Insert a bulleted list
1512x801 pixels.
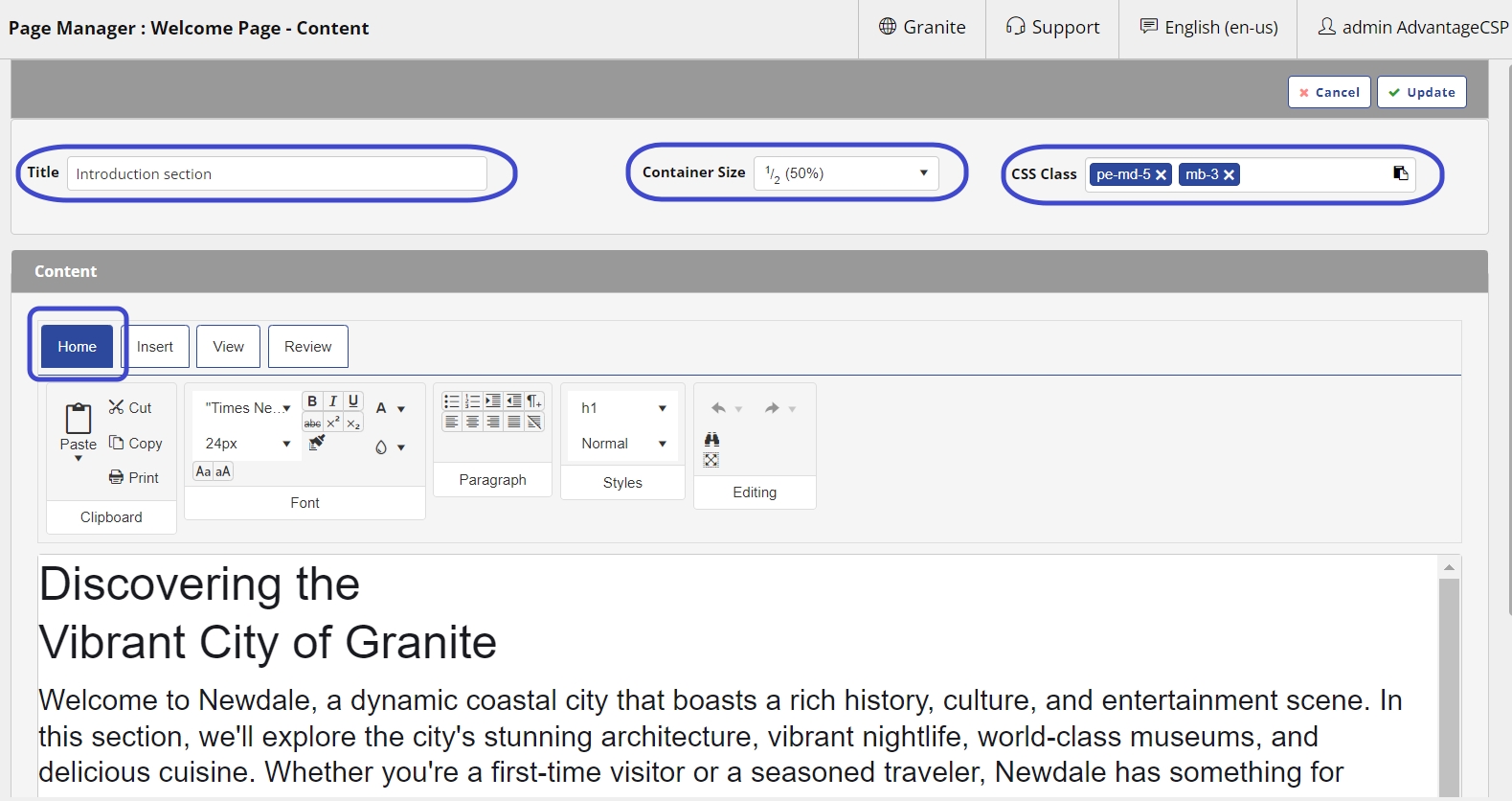(452, 401)
